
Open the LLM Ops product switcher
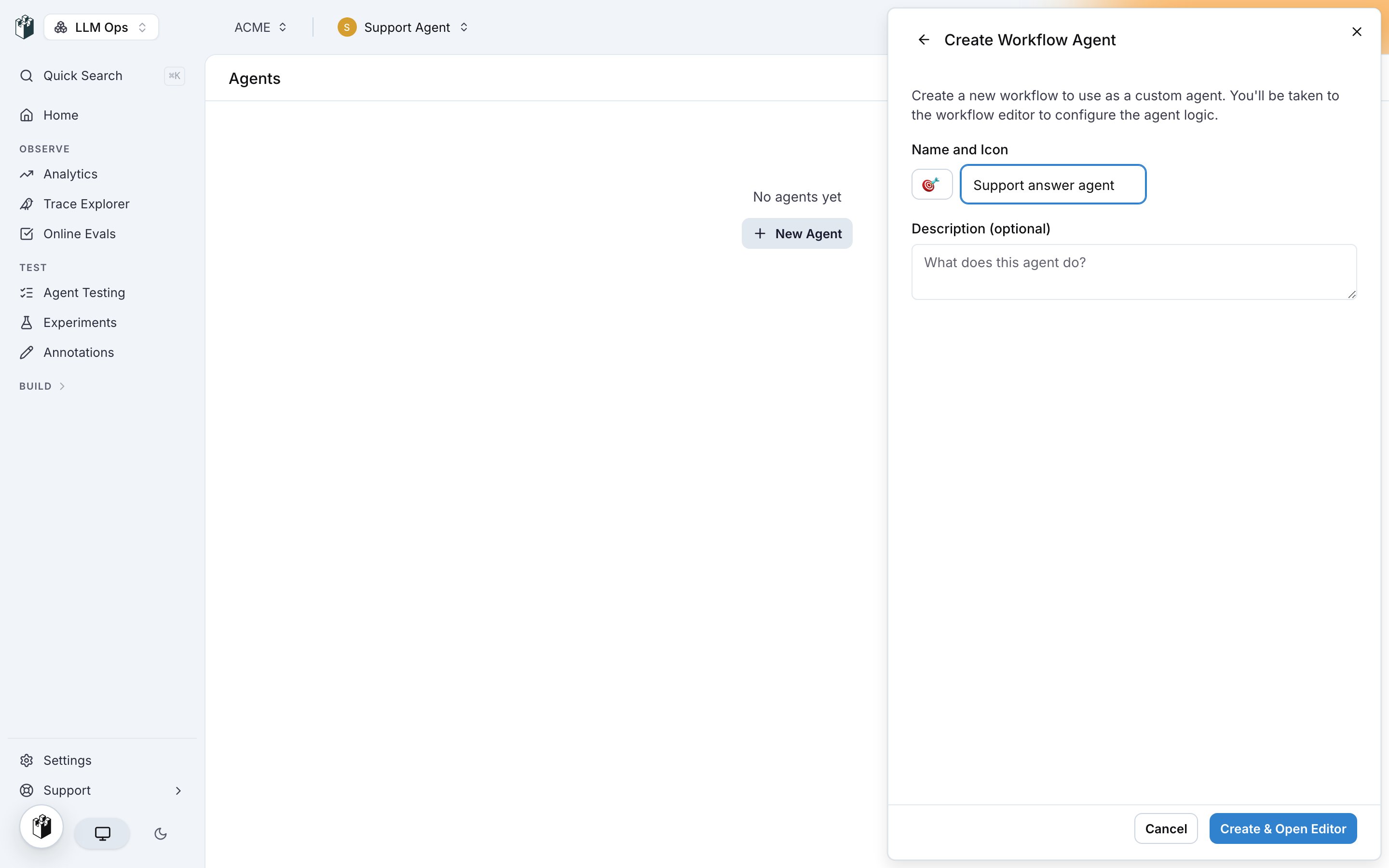[x=101, y=27]
